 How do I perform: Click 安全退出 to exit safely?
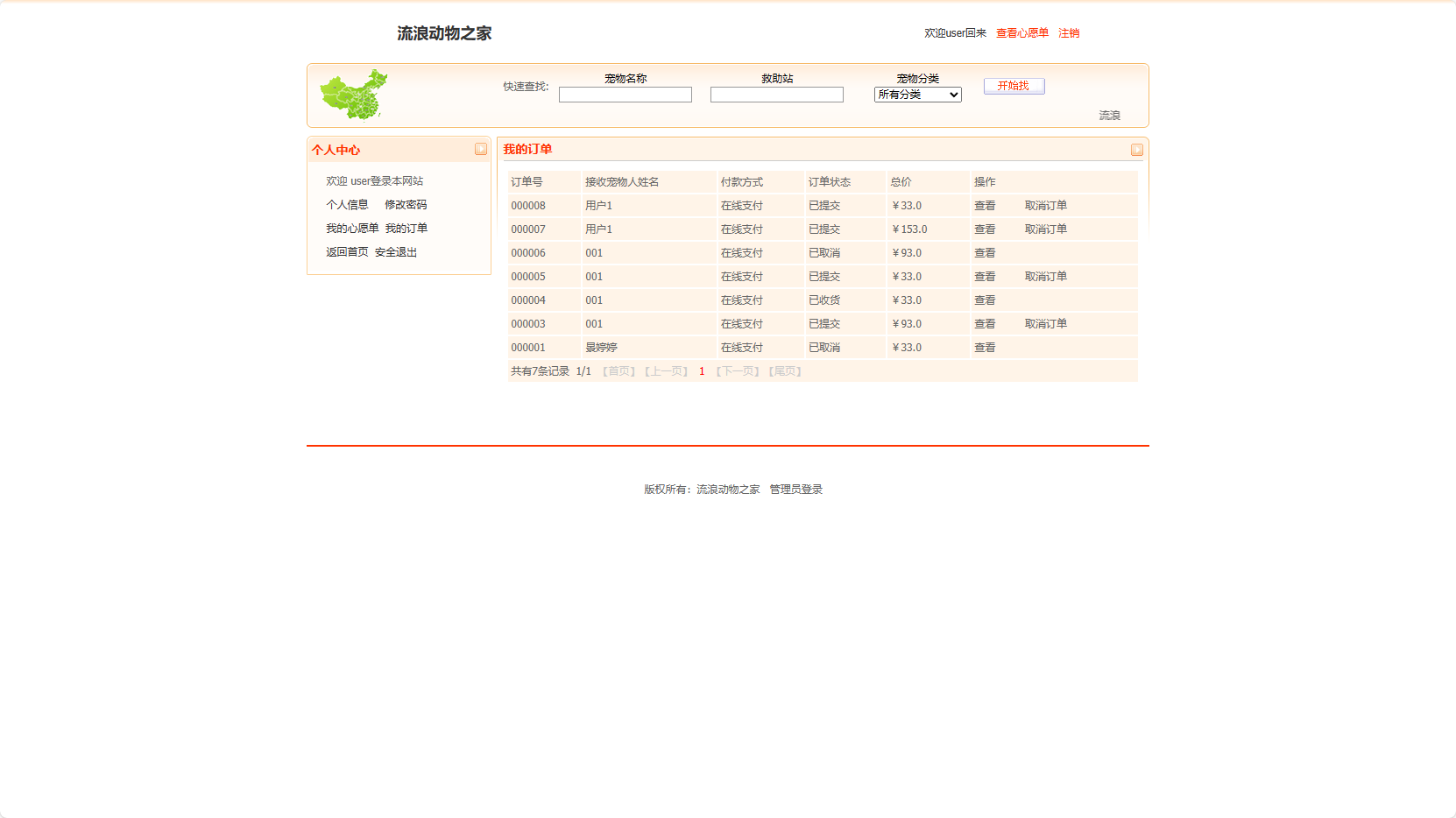tap(394, 251)
